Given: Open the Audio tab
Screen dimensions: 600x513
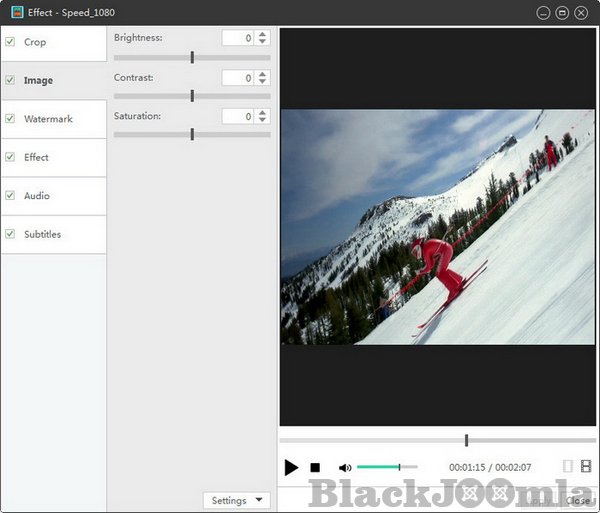Looking at the screenshot, I should tap(37, 196).
